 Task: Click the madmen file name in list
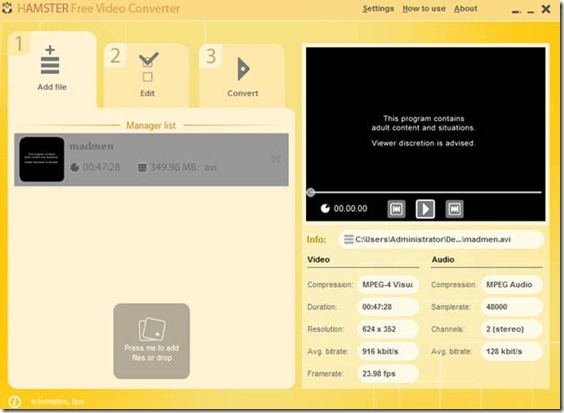tap(92, 146)
